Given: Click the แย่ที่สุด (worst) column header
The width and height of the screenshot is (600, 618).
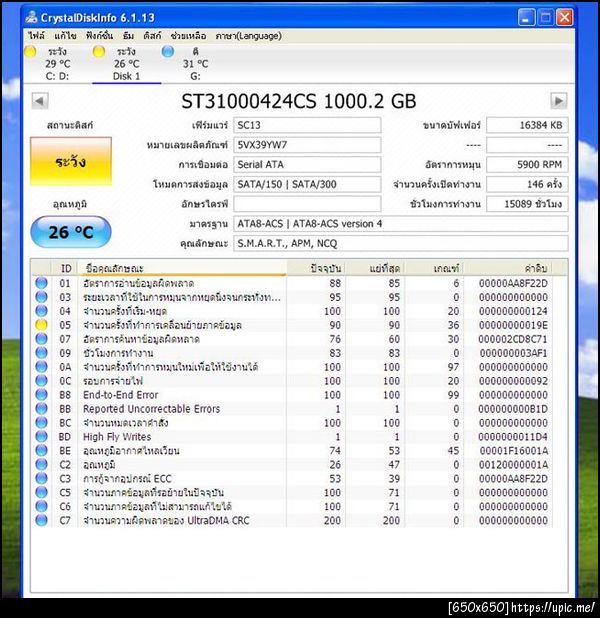Looking at the screenshot, I should [375, 268].
